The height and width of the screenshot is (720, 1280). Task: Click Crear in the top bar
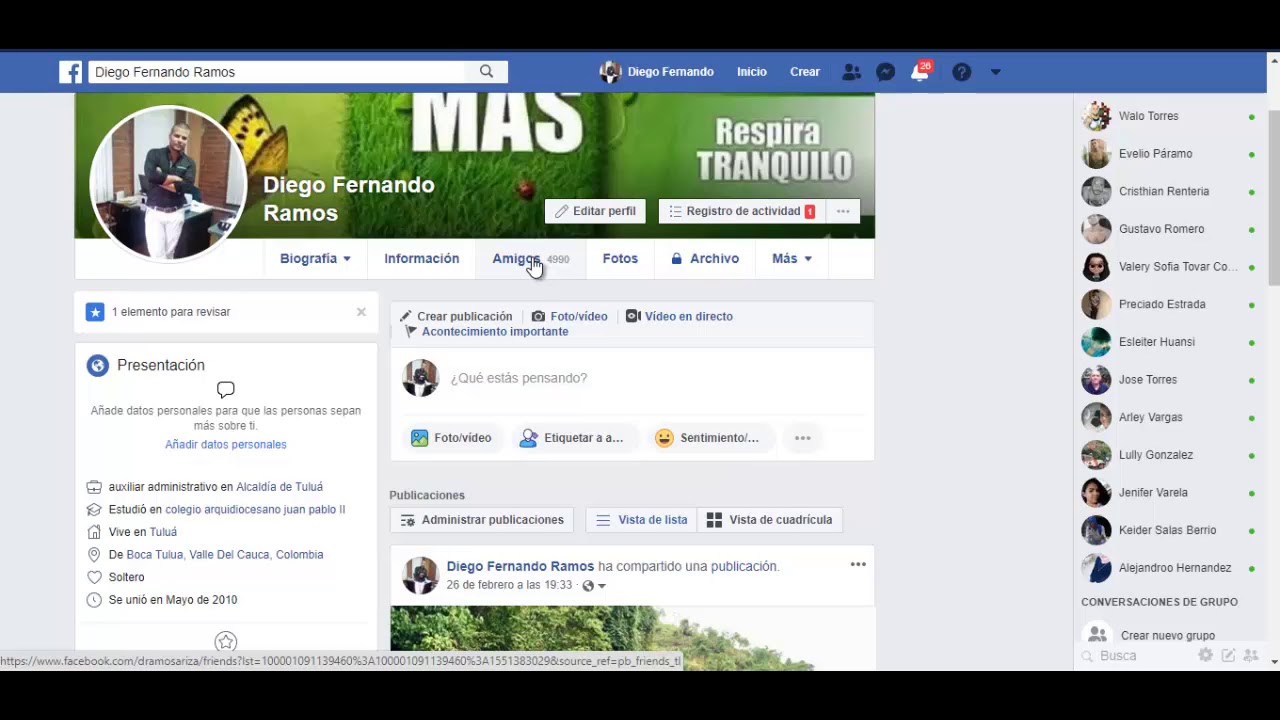pyautogui.click(x=805, y=72)
